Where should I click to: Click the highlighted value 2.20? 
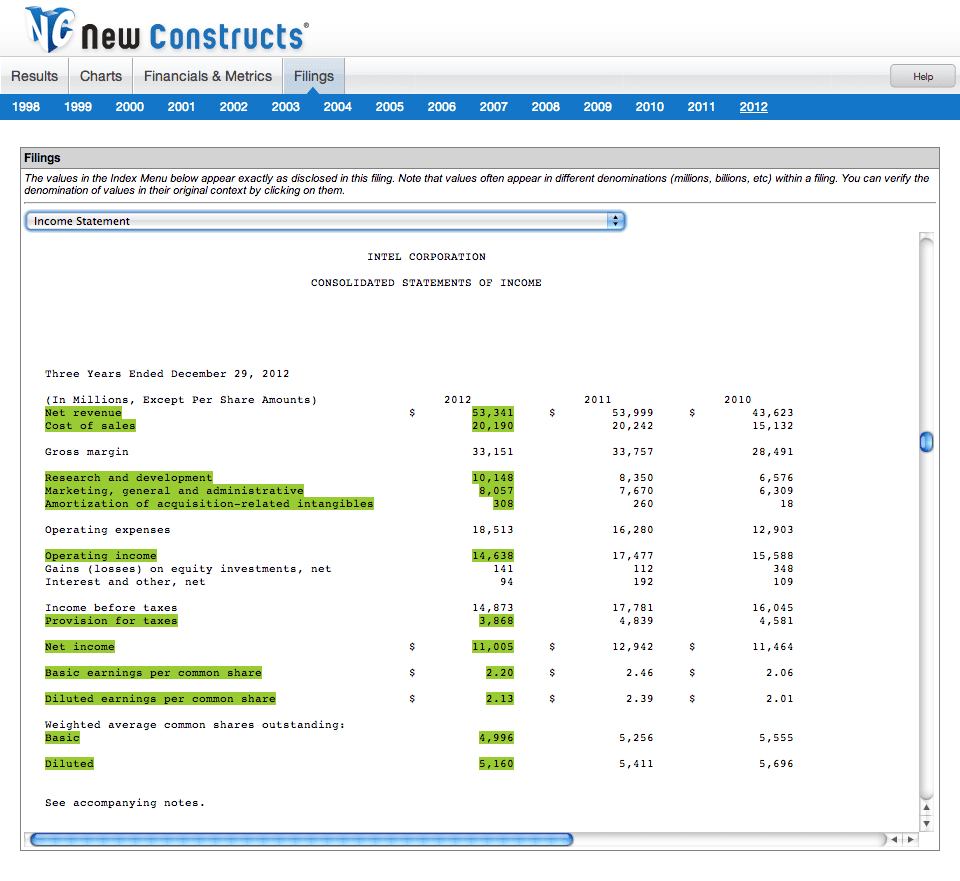tap(500, 672)
